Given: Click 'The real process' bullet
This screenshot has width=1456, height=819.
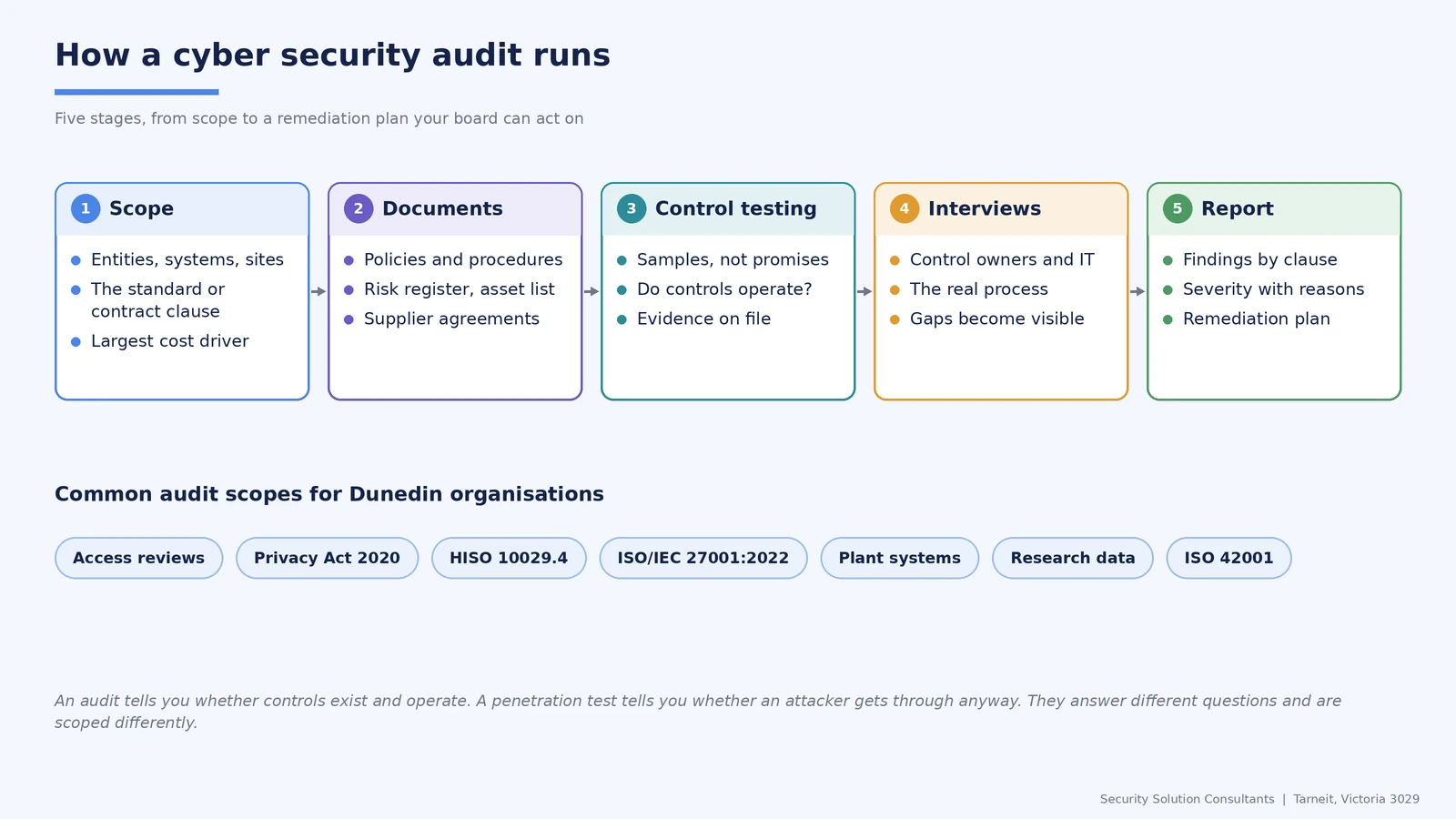Looking at the screenshot, I should [x=979, y=289].
